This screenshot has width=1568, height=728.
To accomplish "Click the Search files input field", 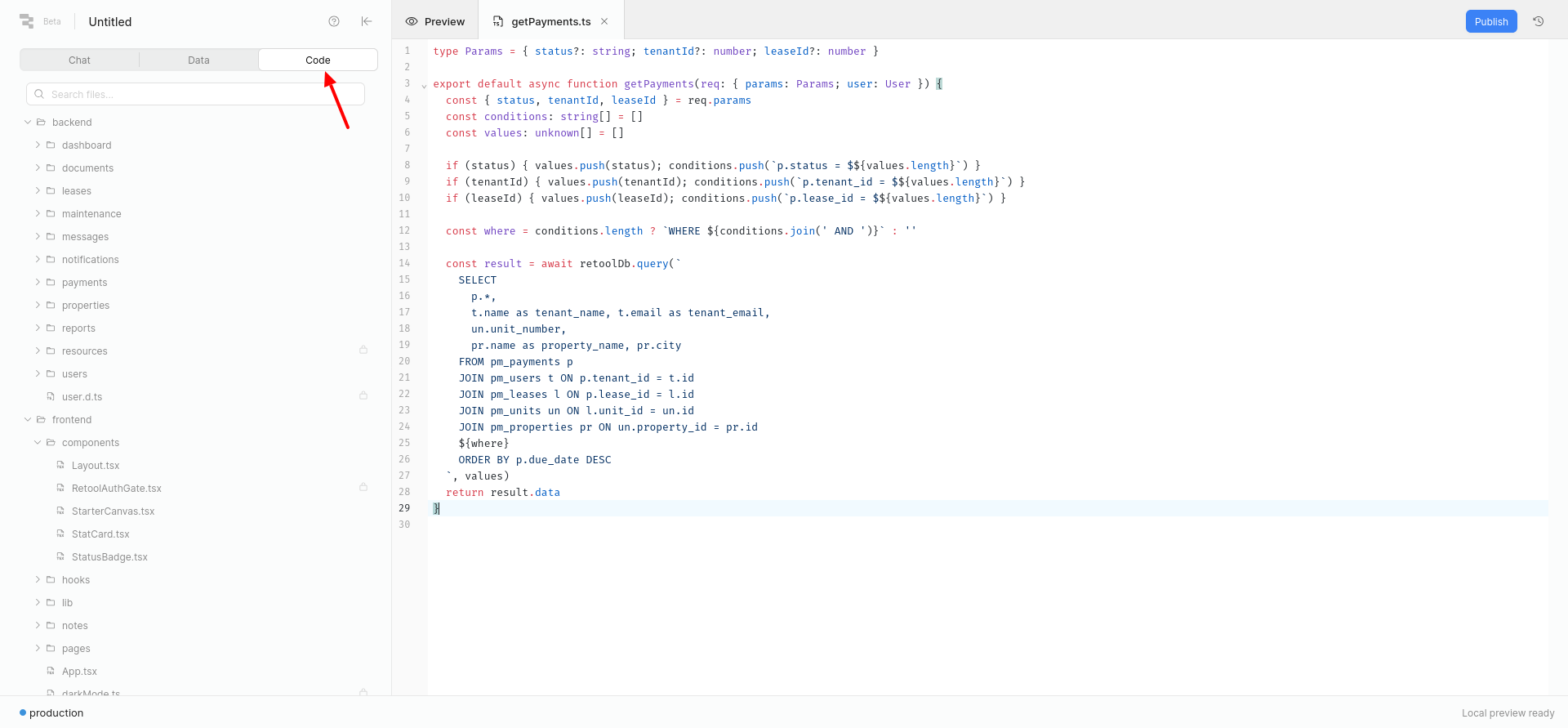I will [x=195, y=94].
